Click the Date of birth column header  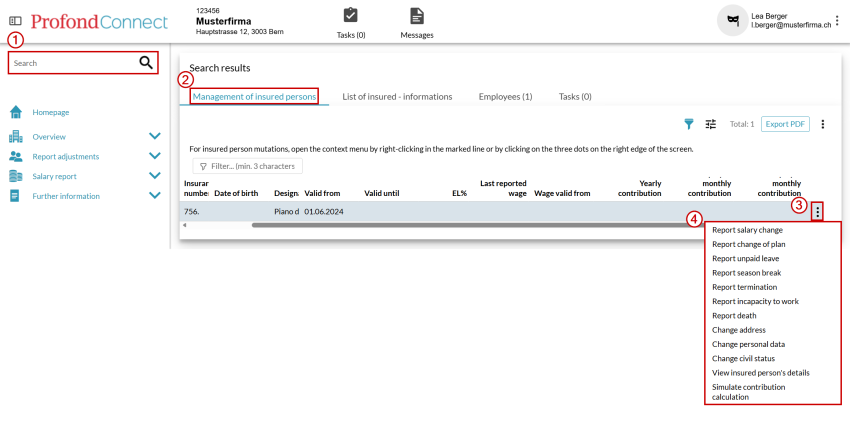click(x=236, y=193)
